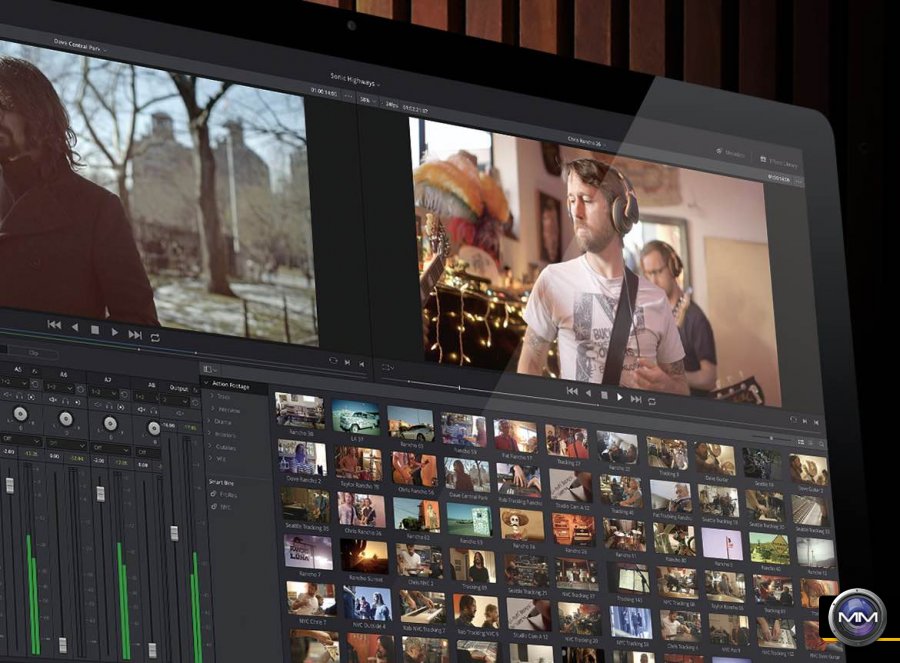This screenshot has width=900, height=663.
Task: Select the Rancho 38 clip thumbnail
Action: (299, 410)
